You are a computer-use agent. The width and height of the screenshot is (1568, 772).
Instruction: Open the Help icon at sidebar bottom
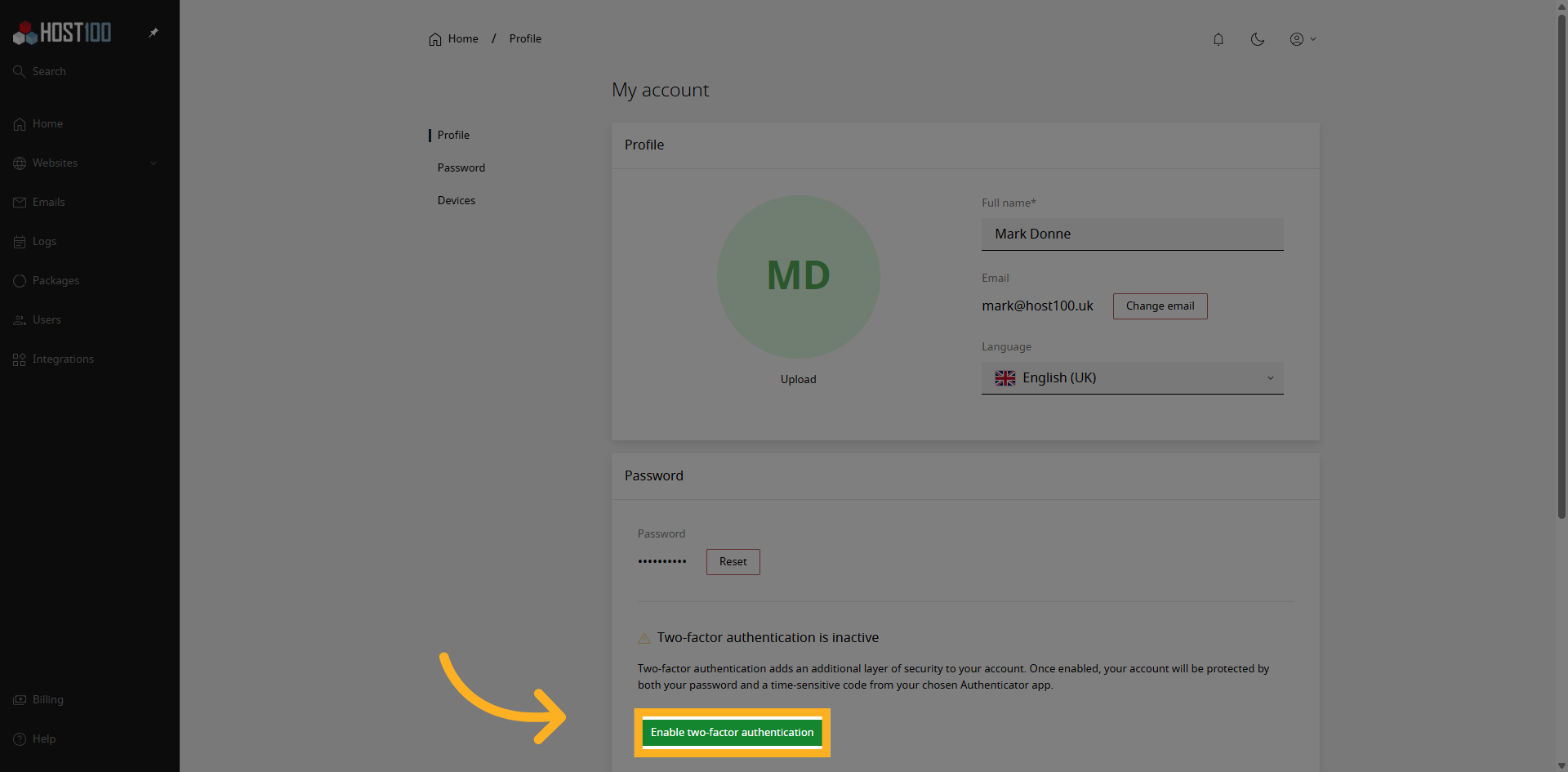[x=19, y=739]
